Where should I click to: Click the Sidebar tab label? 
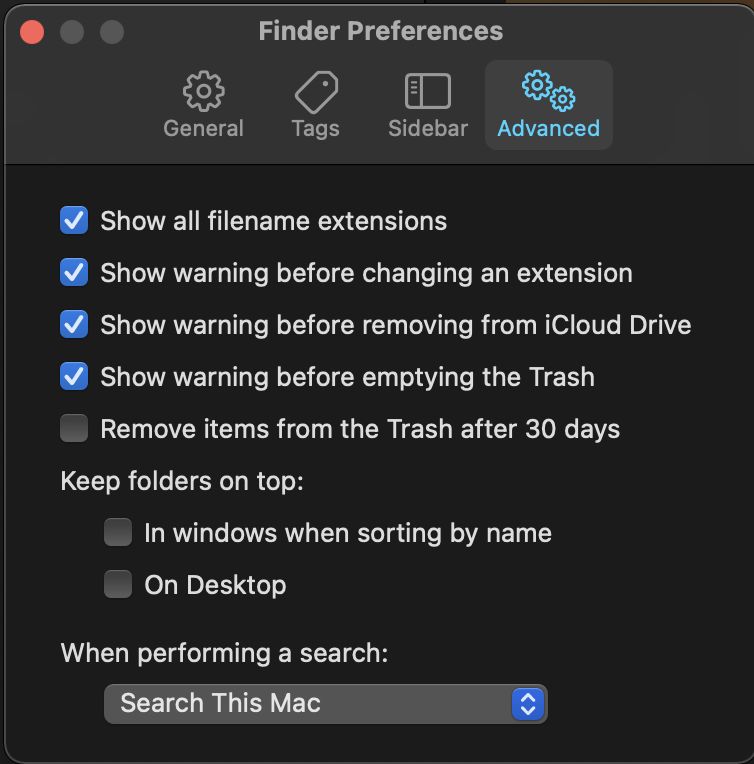428,129
